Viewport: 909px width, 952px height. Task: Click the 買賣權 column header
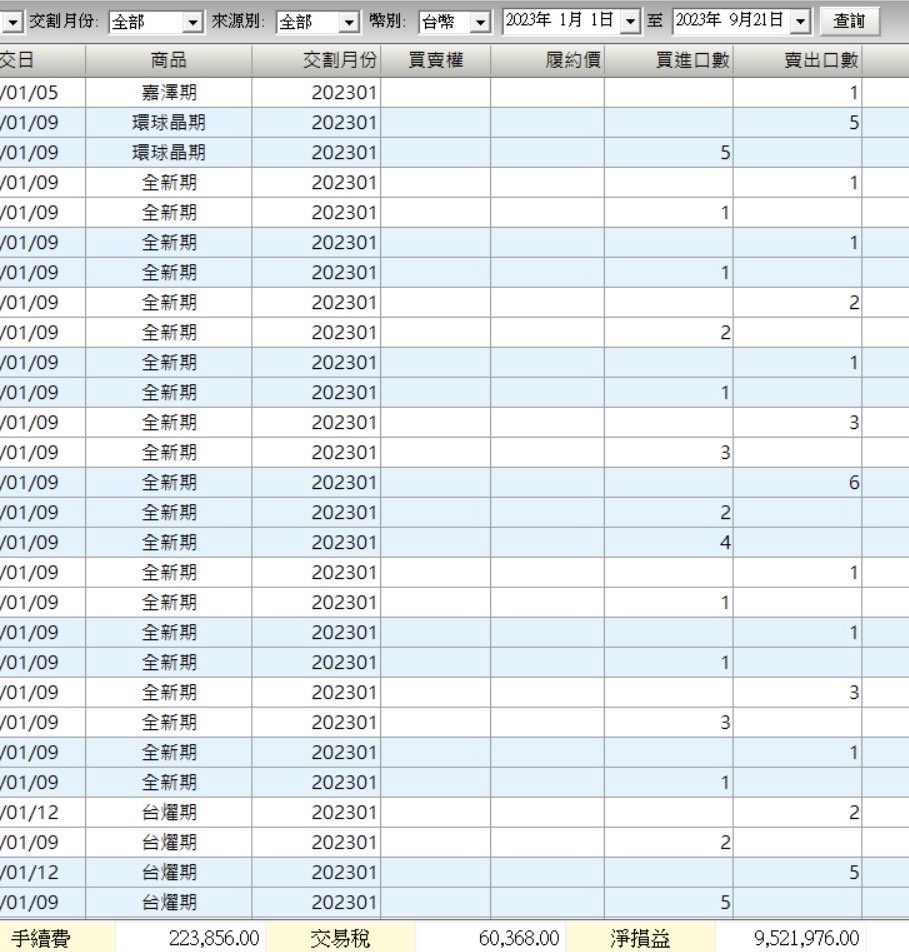tap(435, 61)
